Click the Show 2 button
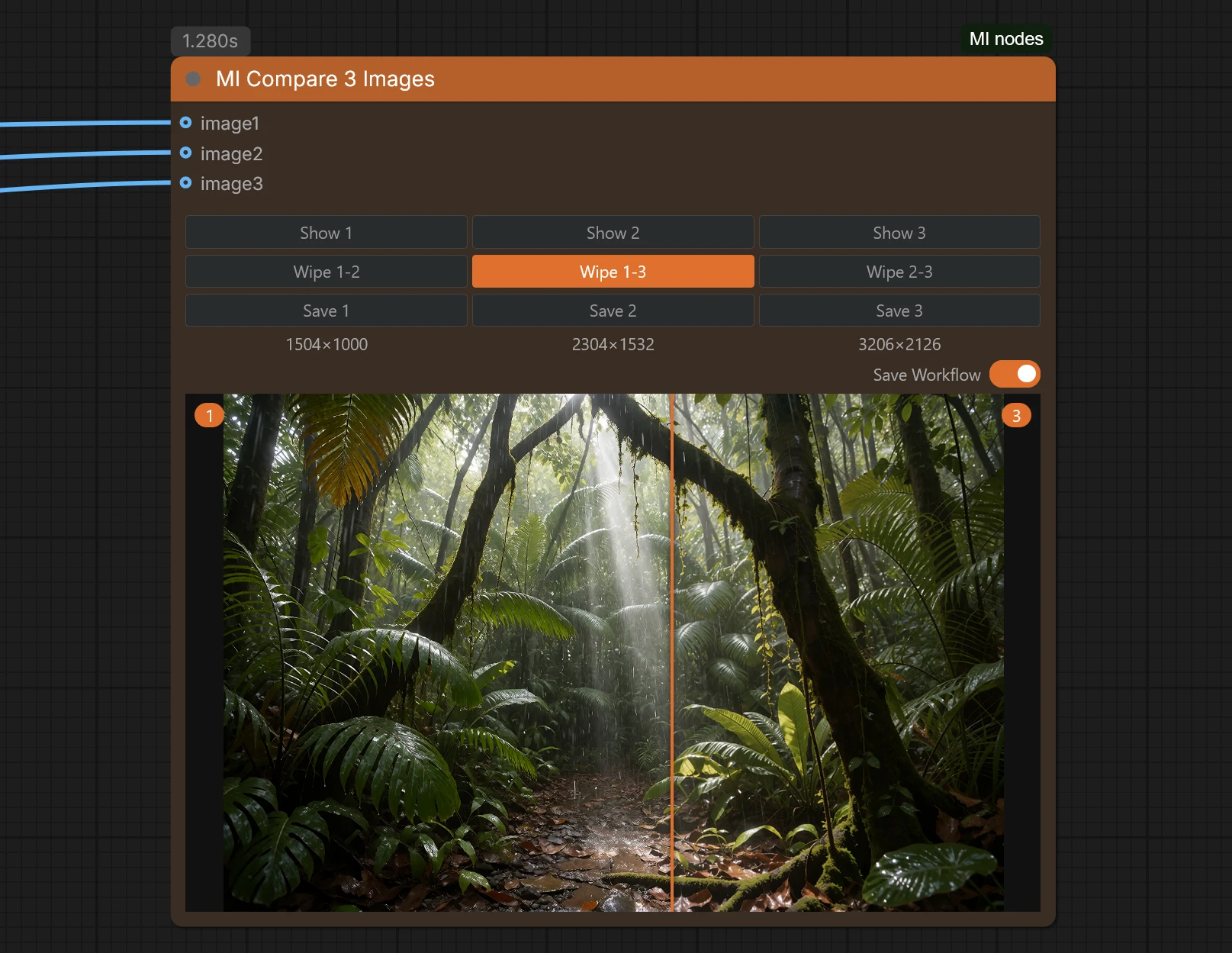1232x953 pixels. pyautogui.click(x=613, y=233)
